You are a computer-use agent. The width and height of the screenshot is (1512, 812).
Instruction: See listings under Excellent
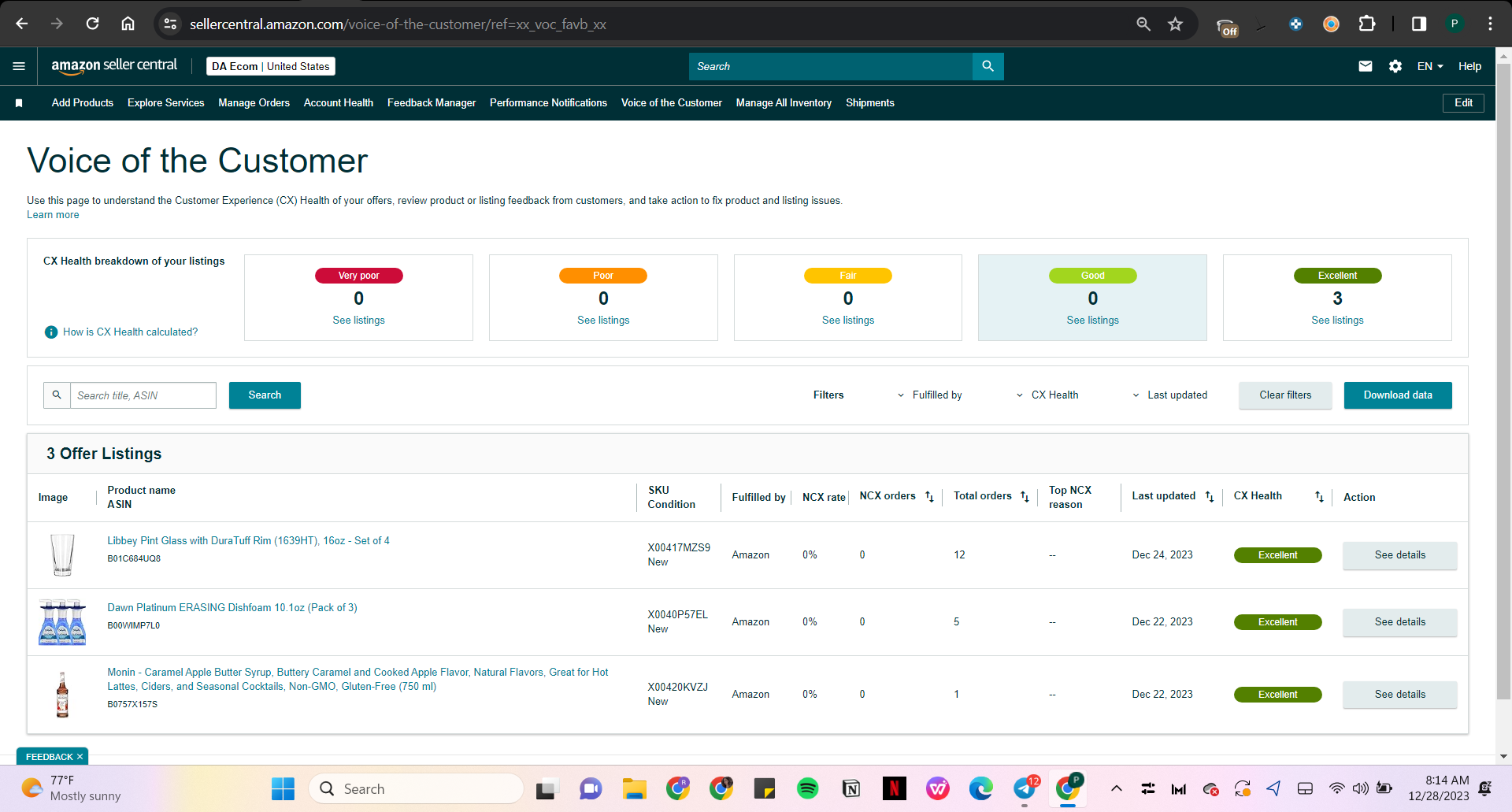pos(1337,321)
